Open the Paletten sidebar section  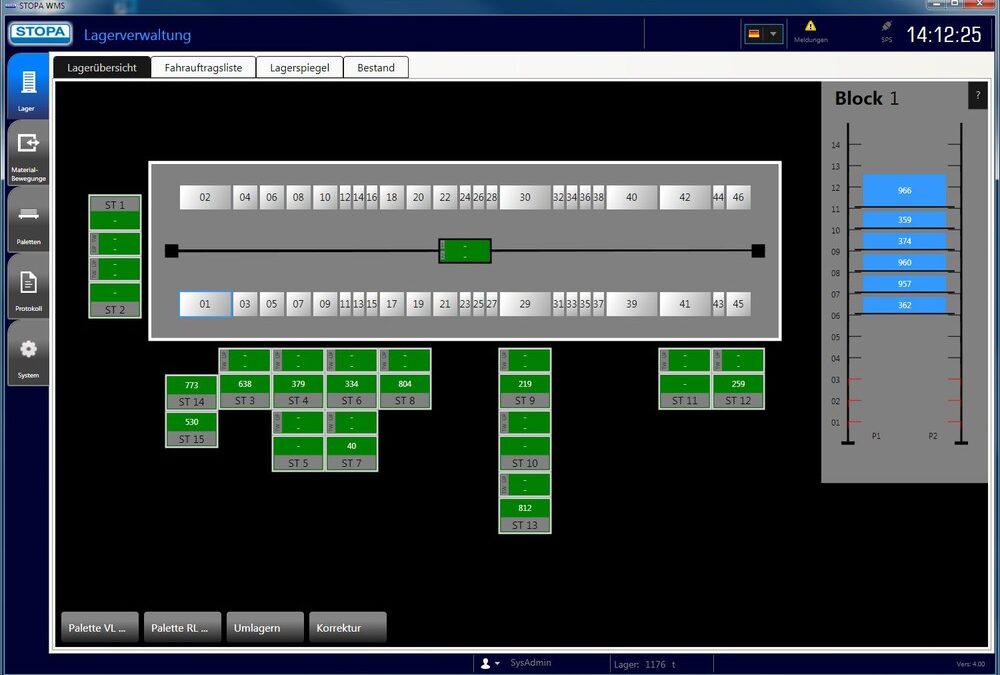point(27,220)
